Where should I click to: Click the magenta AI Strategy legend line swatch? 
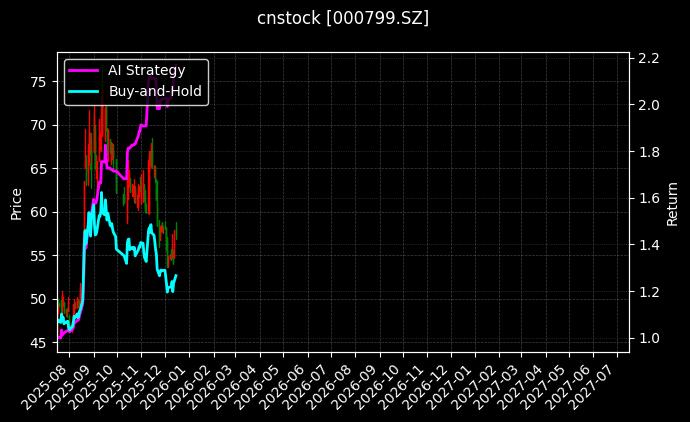84,71
